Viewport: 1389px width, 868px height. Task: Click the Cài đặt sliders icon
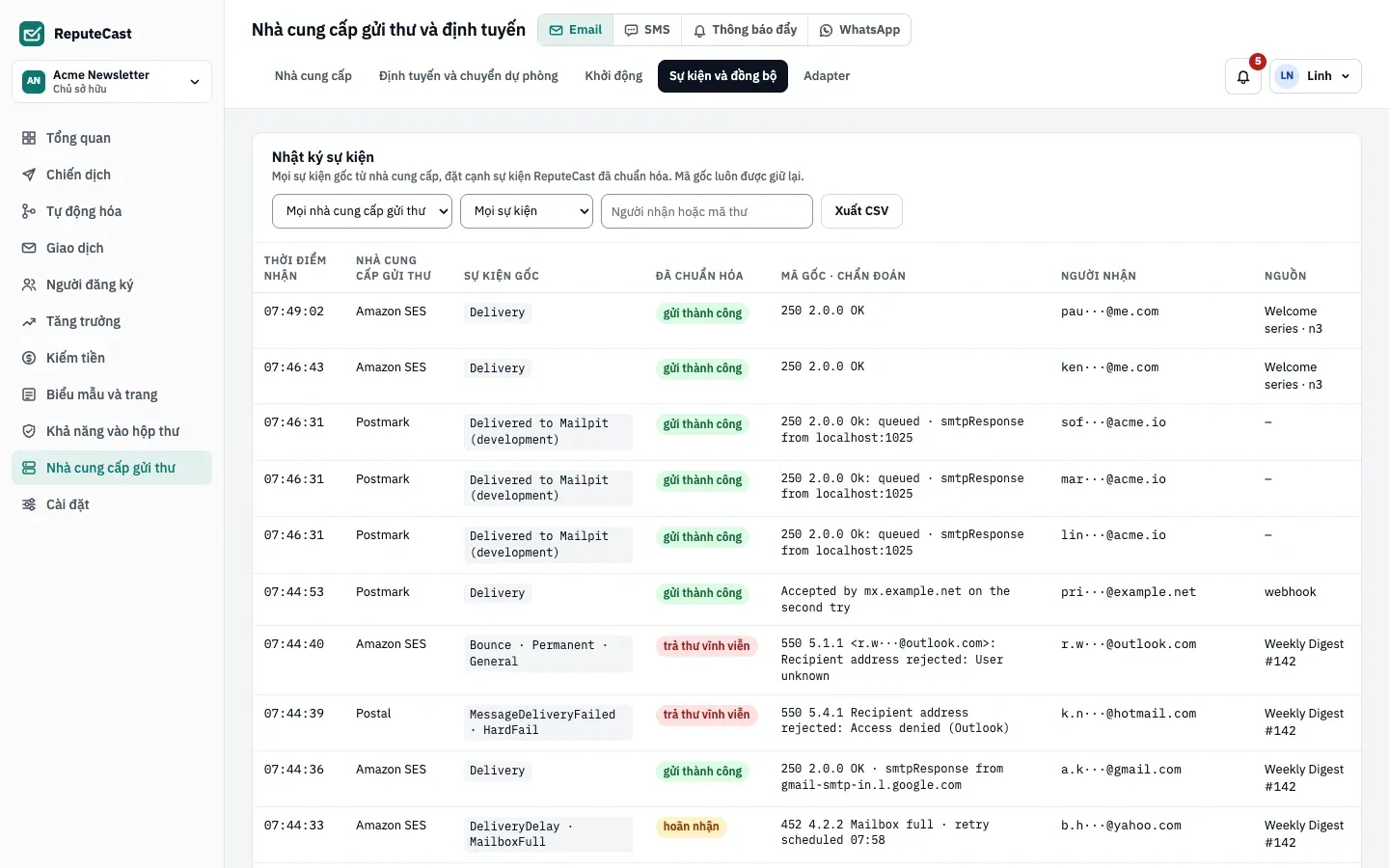point(29,504)
